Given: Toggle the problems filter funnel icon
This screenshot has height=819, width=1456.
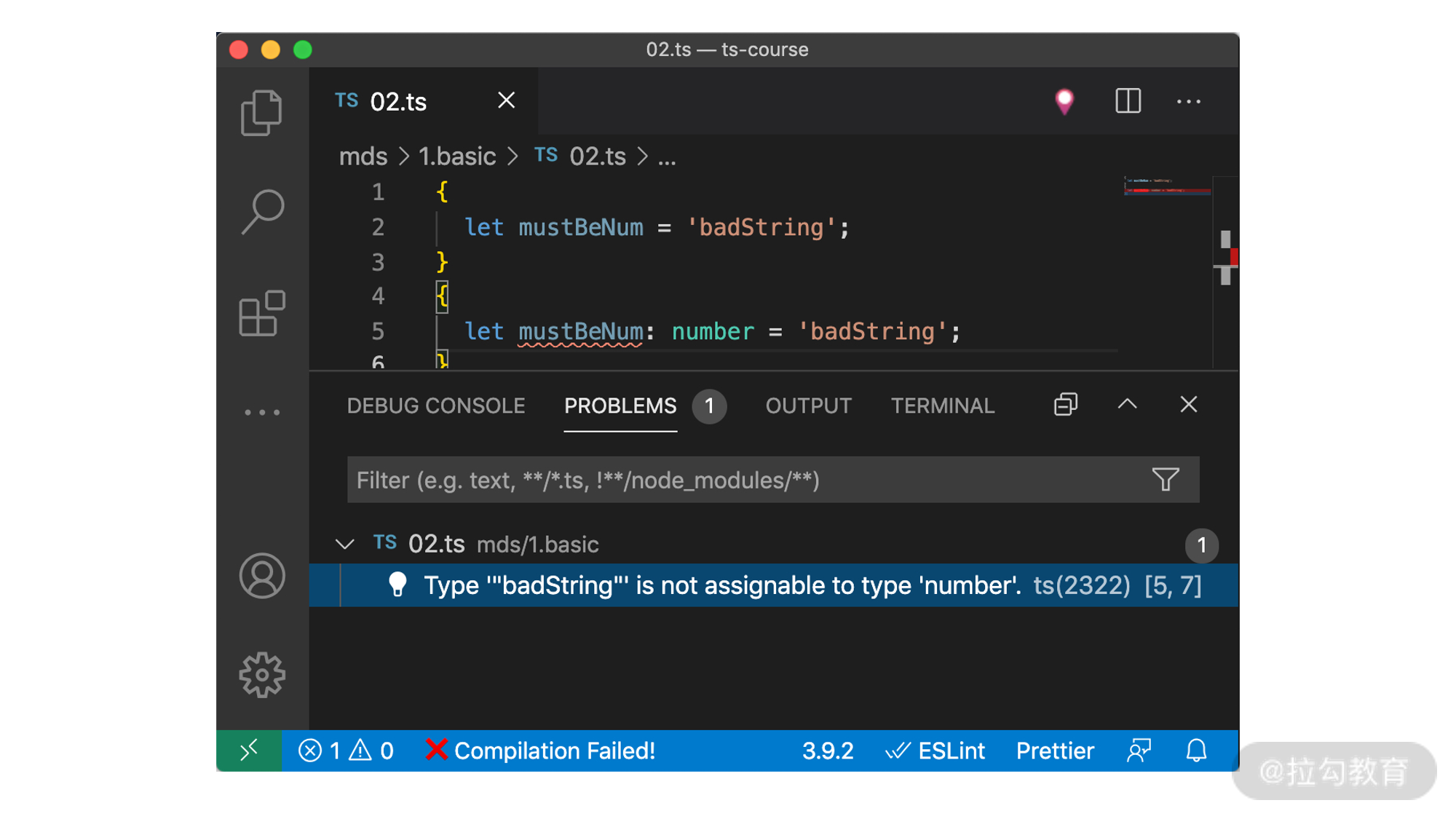Looking at the screenshot, I should pyautogui.click(x=1165, y=479).
